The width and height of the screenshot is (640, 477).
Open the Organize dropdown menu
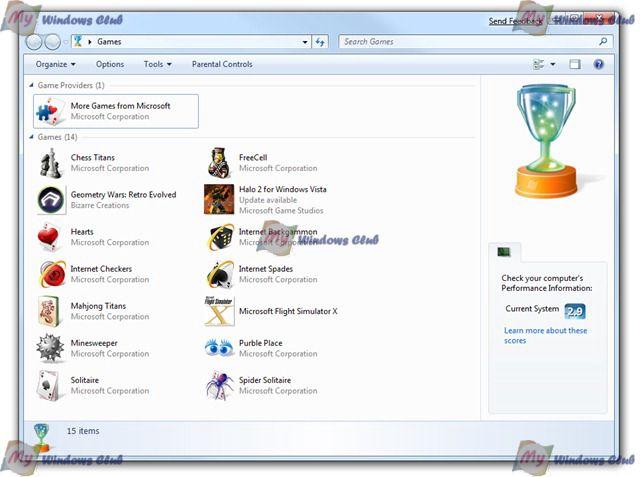[55, 64]
